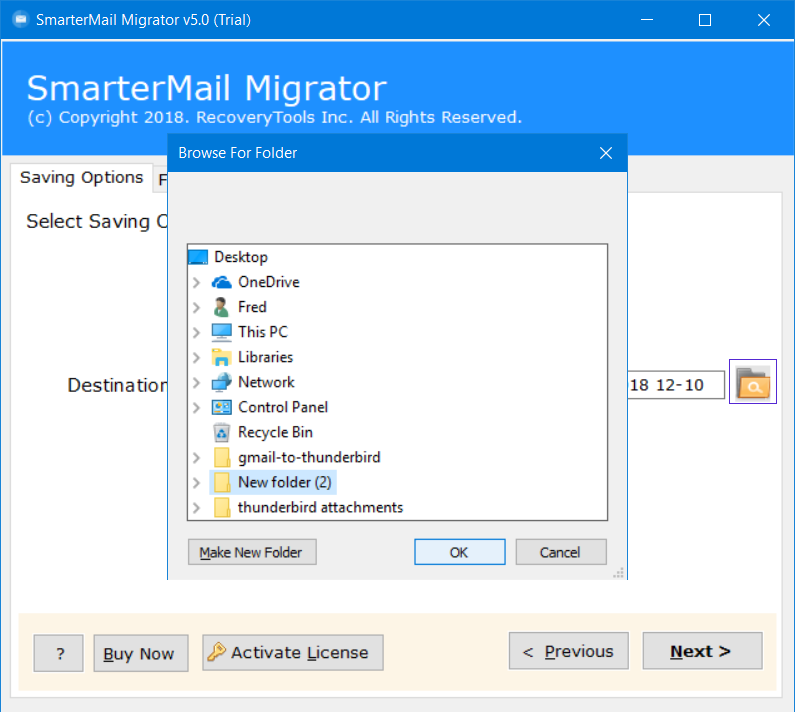The height and width of the screenshot is (712, 795).
Task: Click the Fred user icon
Action: (221, 307)
